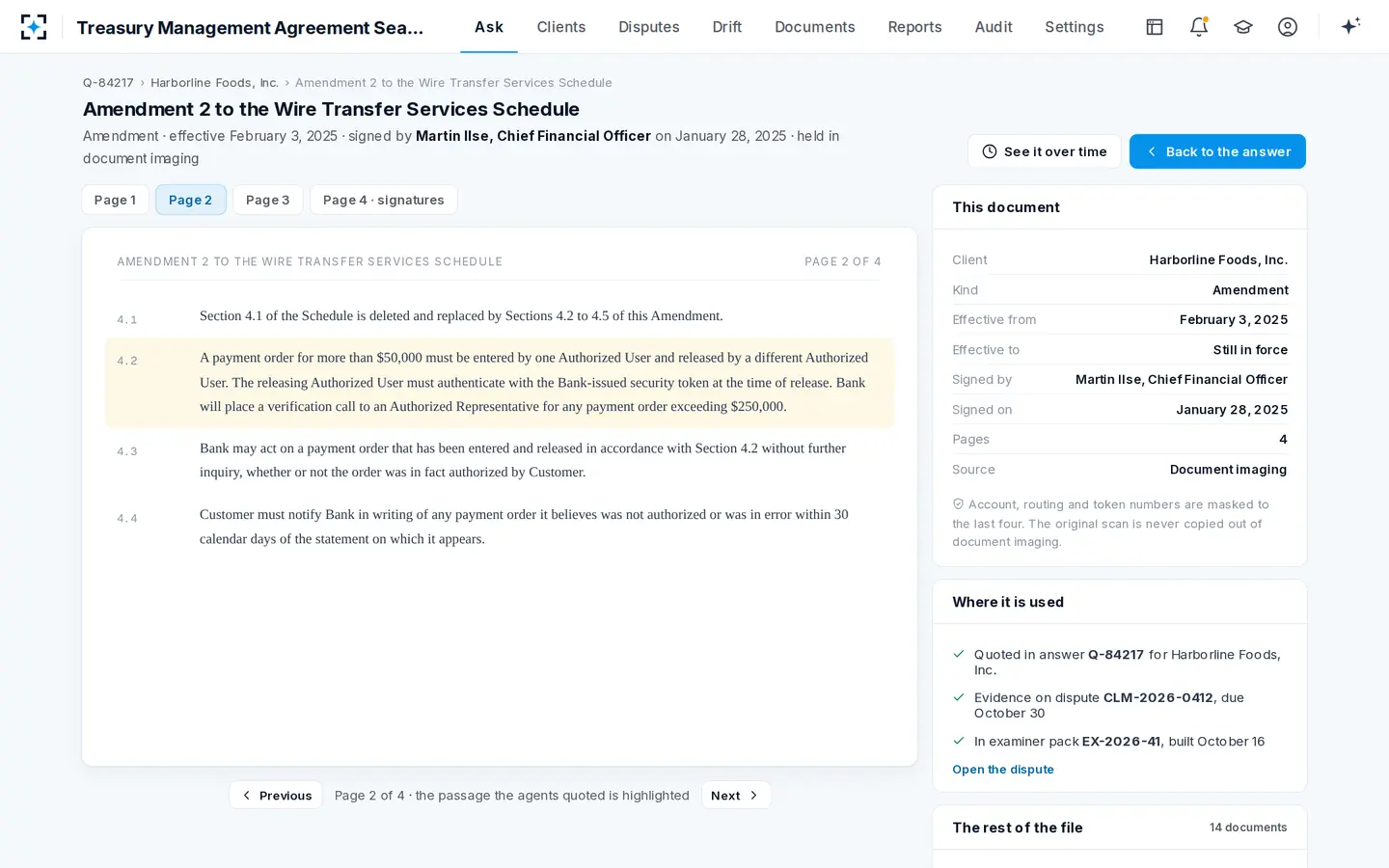
Task: Click Source value Document imaging
Action: pos(1228,469)
